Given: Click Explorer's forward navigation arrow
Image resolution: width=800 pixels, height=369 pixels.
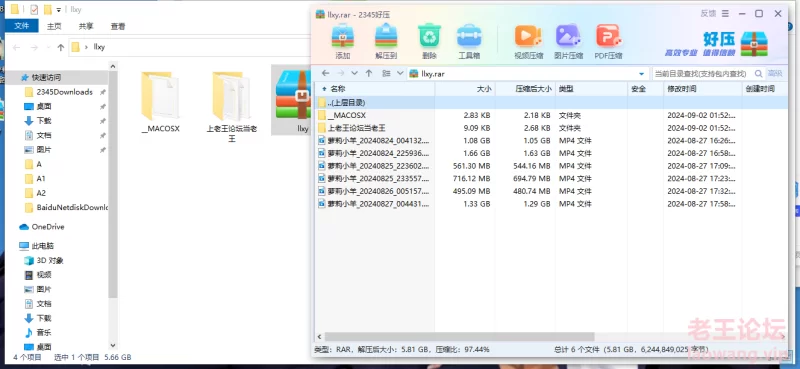Looking at the screenshot, I should pos(34,47).
